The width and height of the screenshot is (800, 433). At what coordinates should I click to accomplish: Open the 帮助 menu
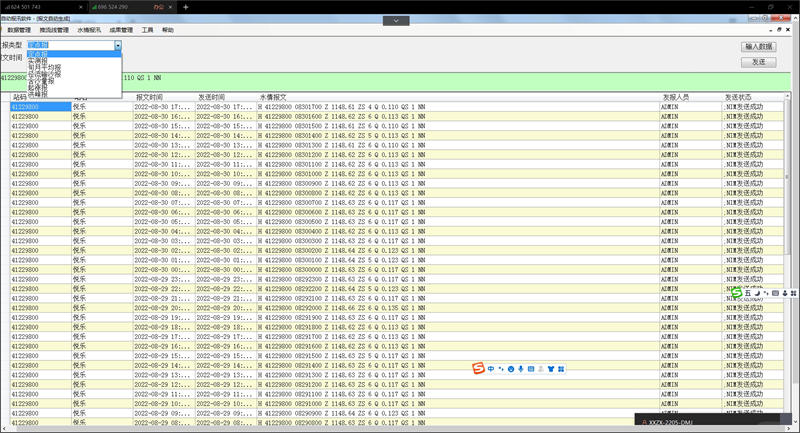pos(168,30)
